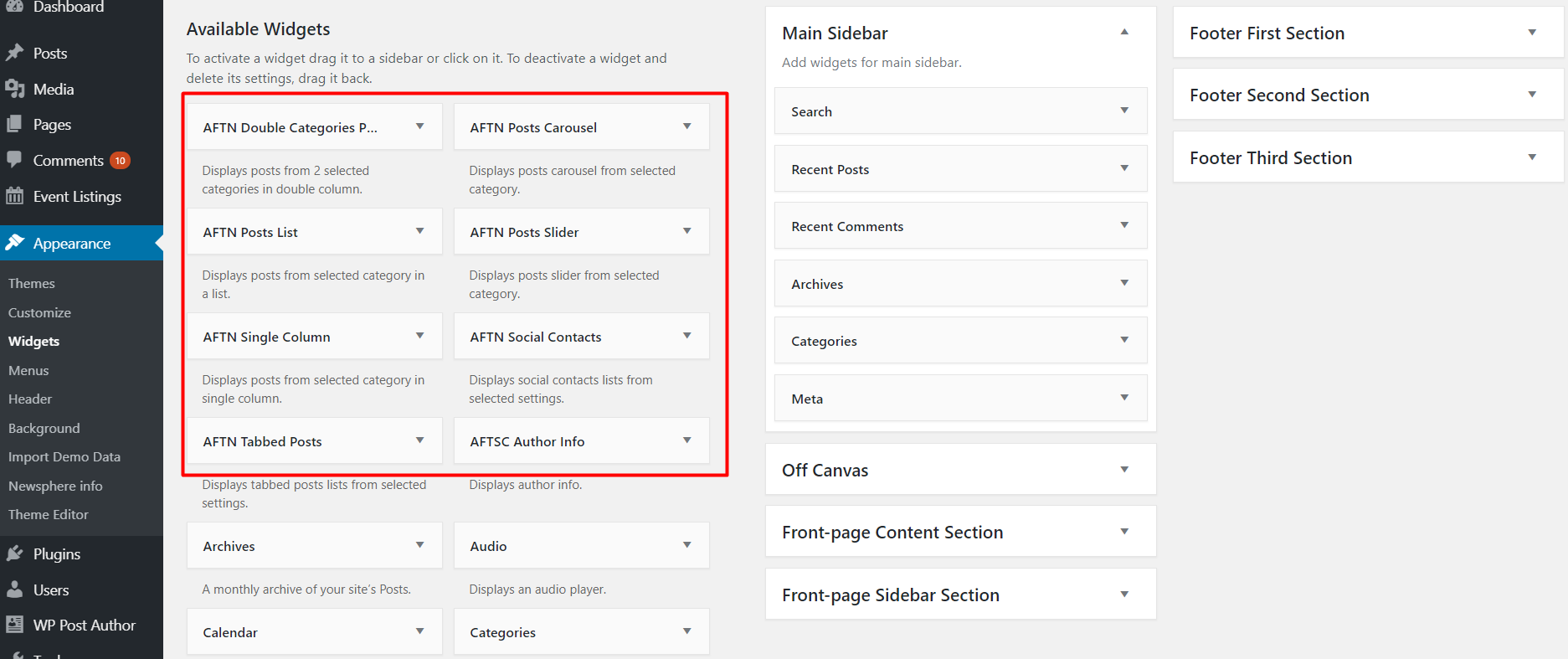This screenshot has width=1568, height=659.
Task: Click the Comments speech bubble icon
Action: coord(15,160)
